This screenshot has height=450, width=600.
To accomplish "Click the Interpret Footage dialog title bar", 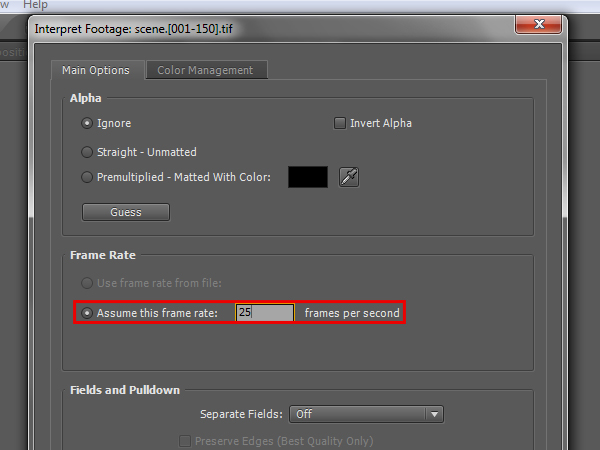I will point(274,29).
